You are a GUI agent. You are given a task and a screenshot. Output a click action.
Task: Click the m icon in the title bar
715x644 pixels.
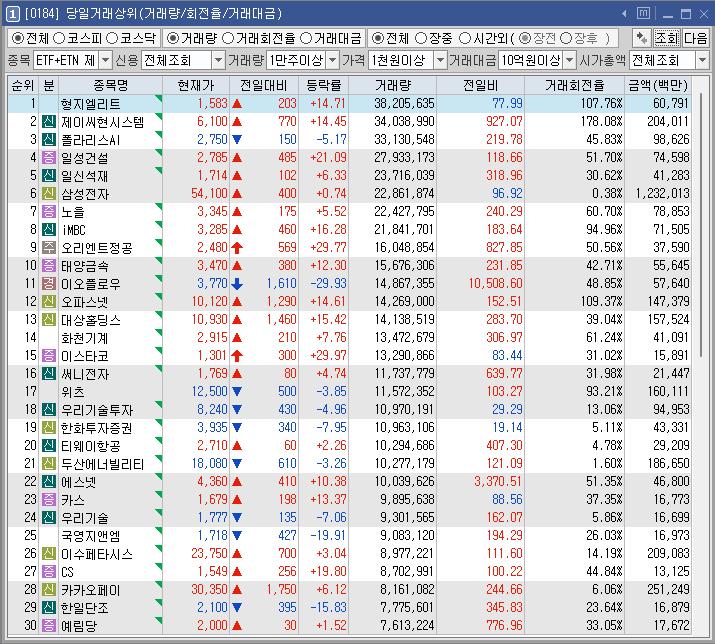643,13
